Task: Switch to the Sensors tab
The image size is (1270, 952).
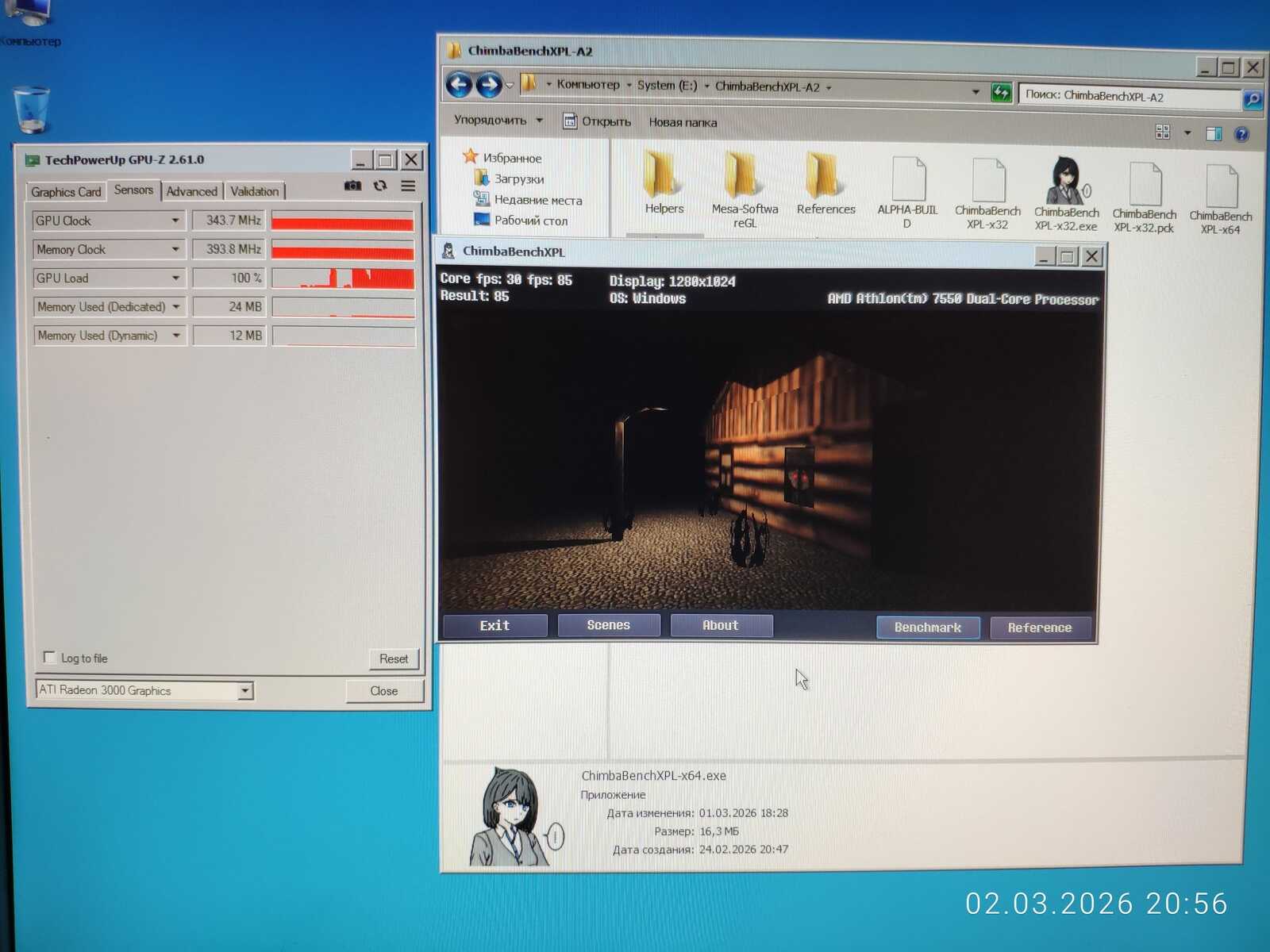Action: [133, 190]
